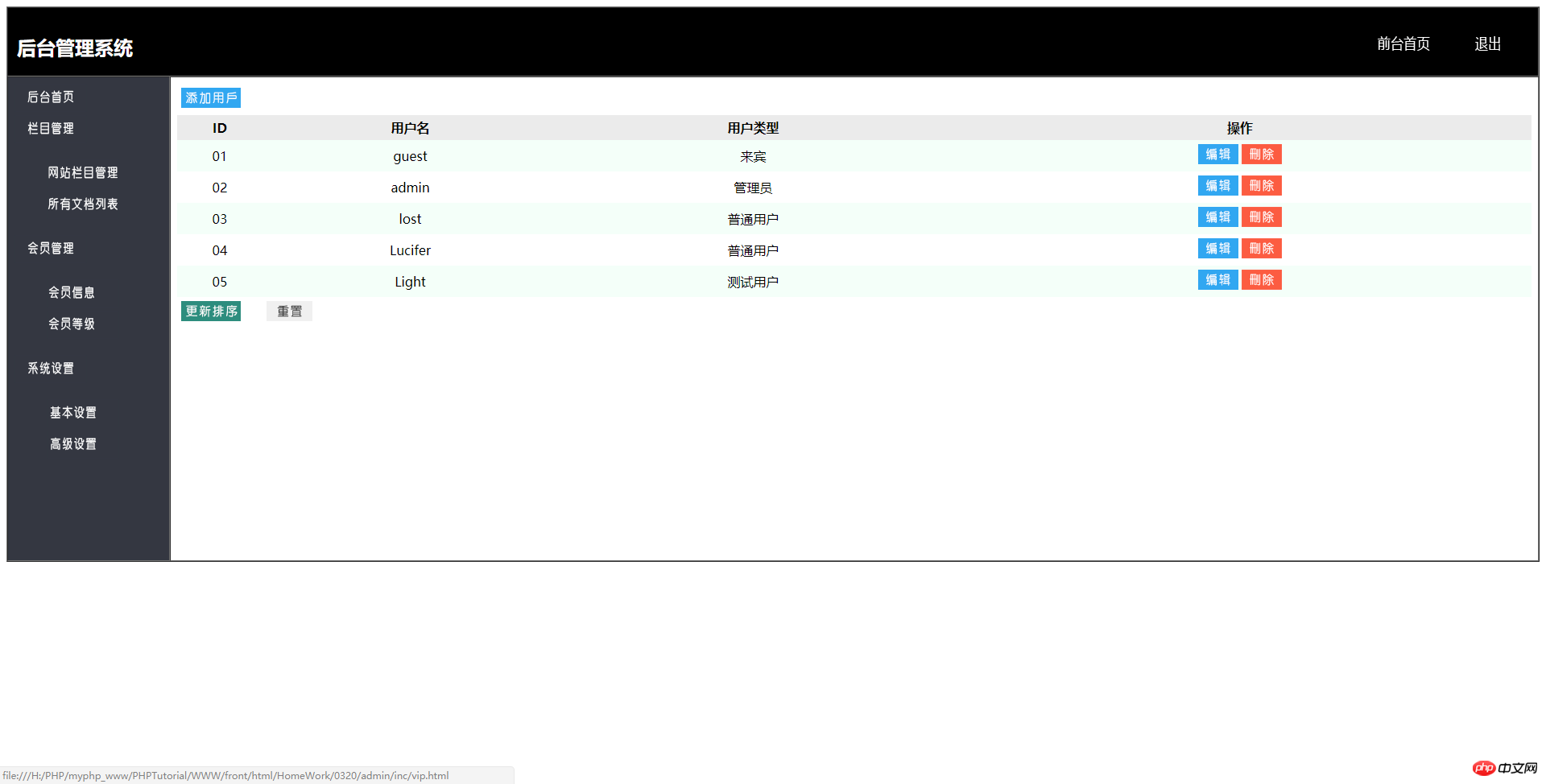Click the 后台管理系统 title
Viewport: 1546px width, 784px height.
[x=75, y=48]
